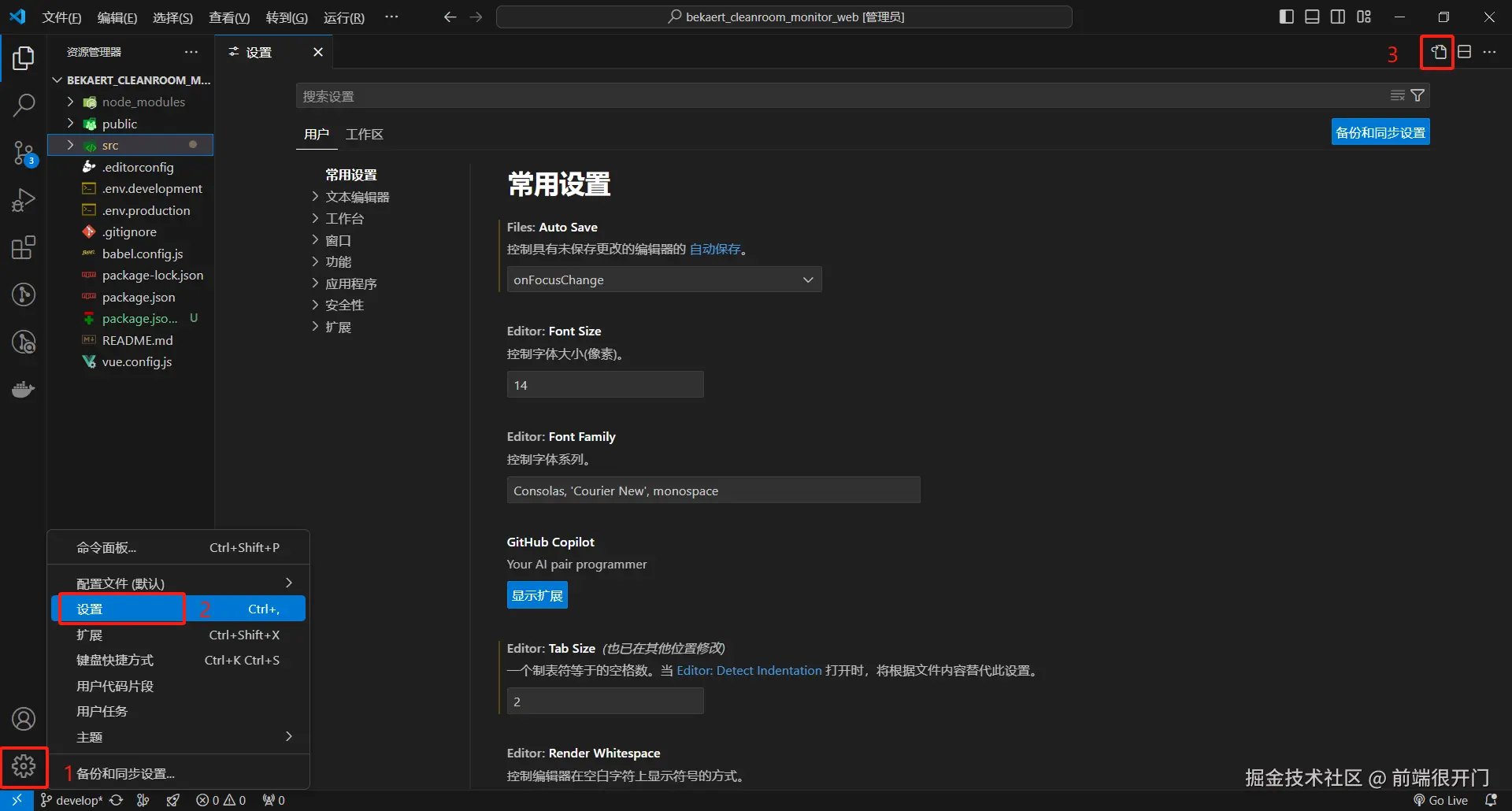Click the Go Live button in the status bar
Screen dimensions: 1512x811
tap(1441, 800)
